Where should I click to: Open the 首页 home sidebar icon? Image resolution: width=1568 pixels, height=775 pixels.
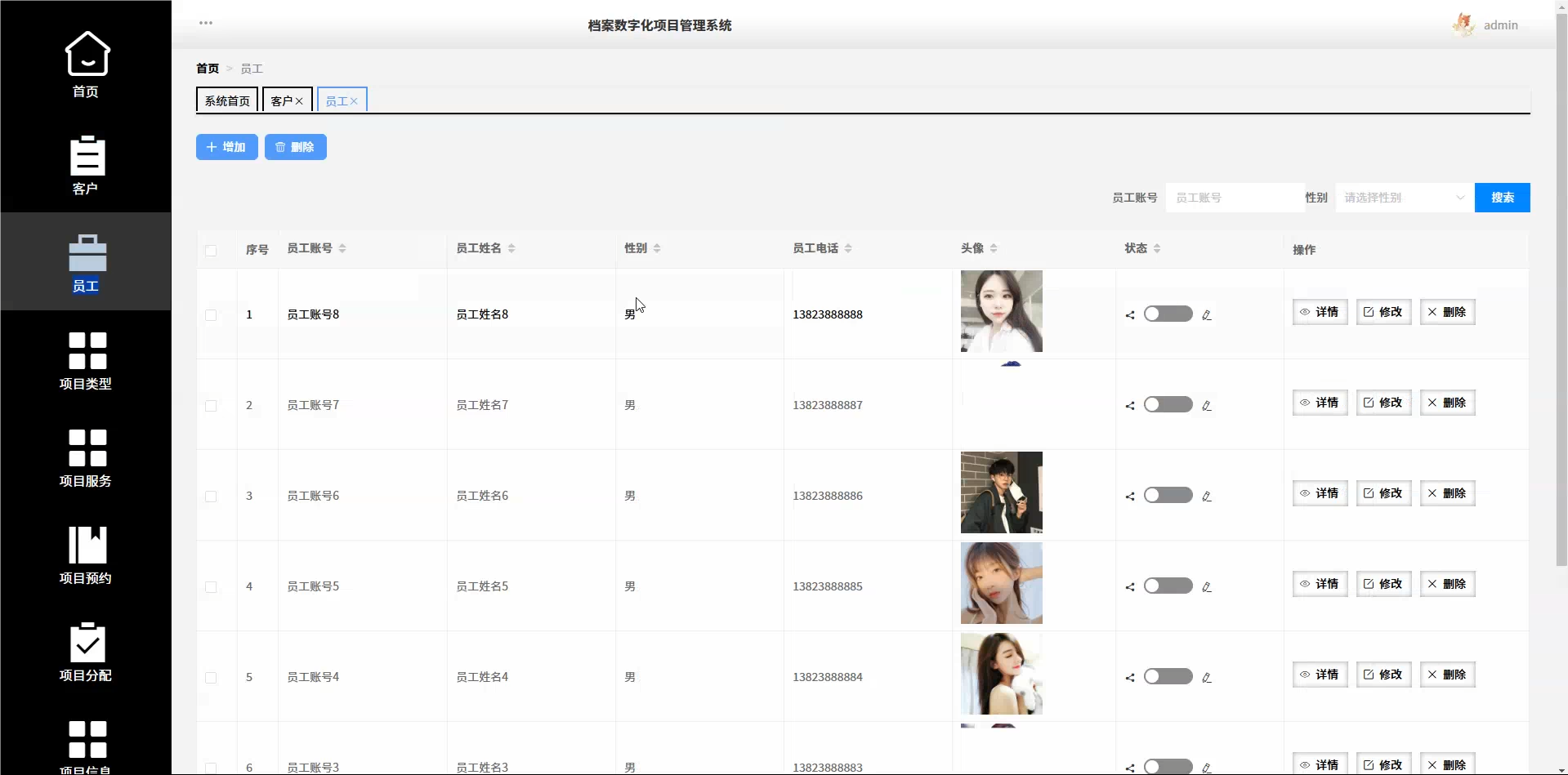click(x=87, y=54)
